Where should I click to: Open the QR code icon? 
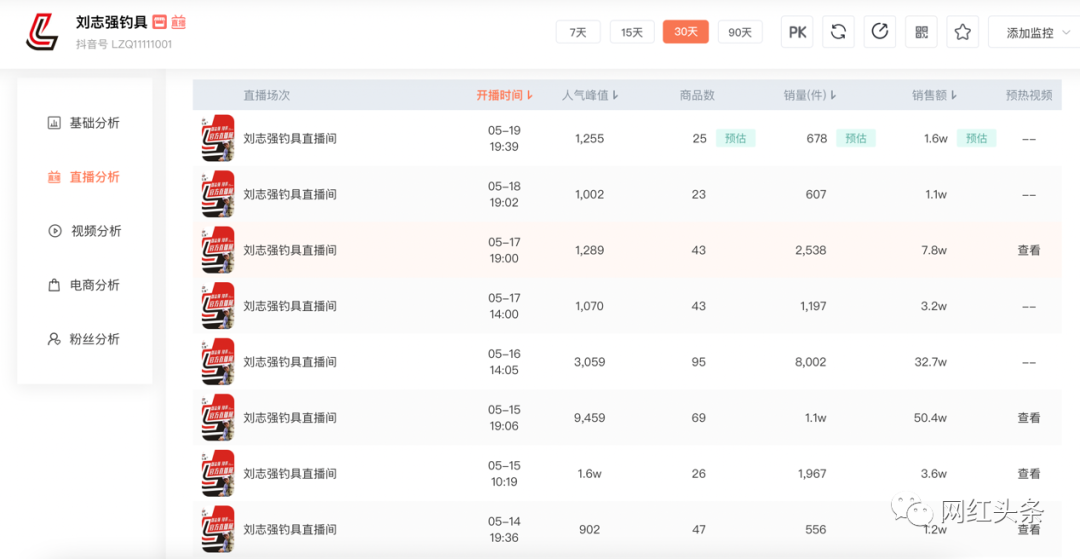coord(921,32)
